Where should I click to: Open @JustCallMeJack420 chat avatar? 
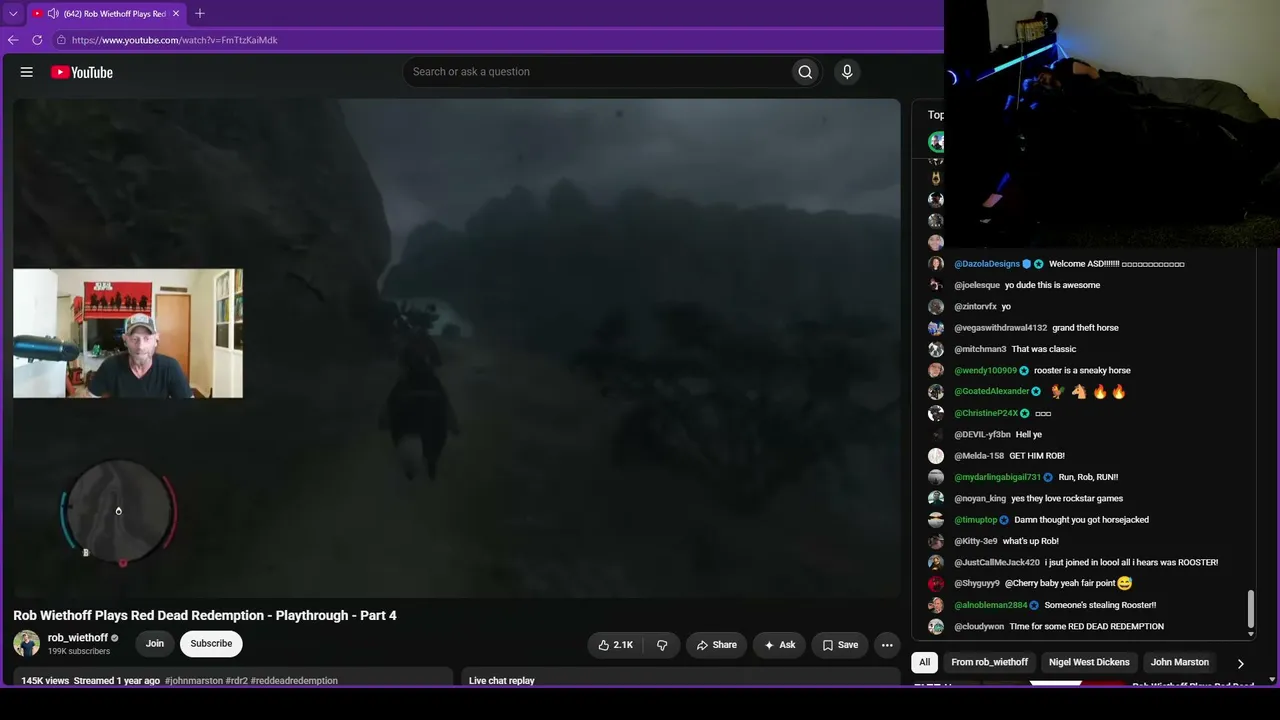pos(936,563)
